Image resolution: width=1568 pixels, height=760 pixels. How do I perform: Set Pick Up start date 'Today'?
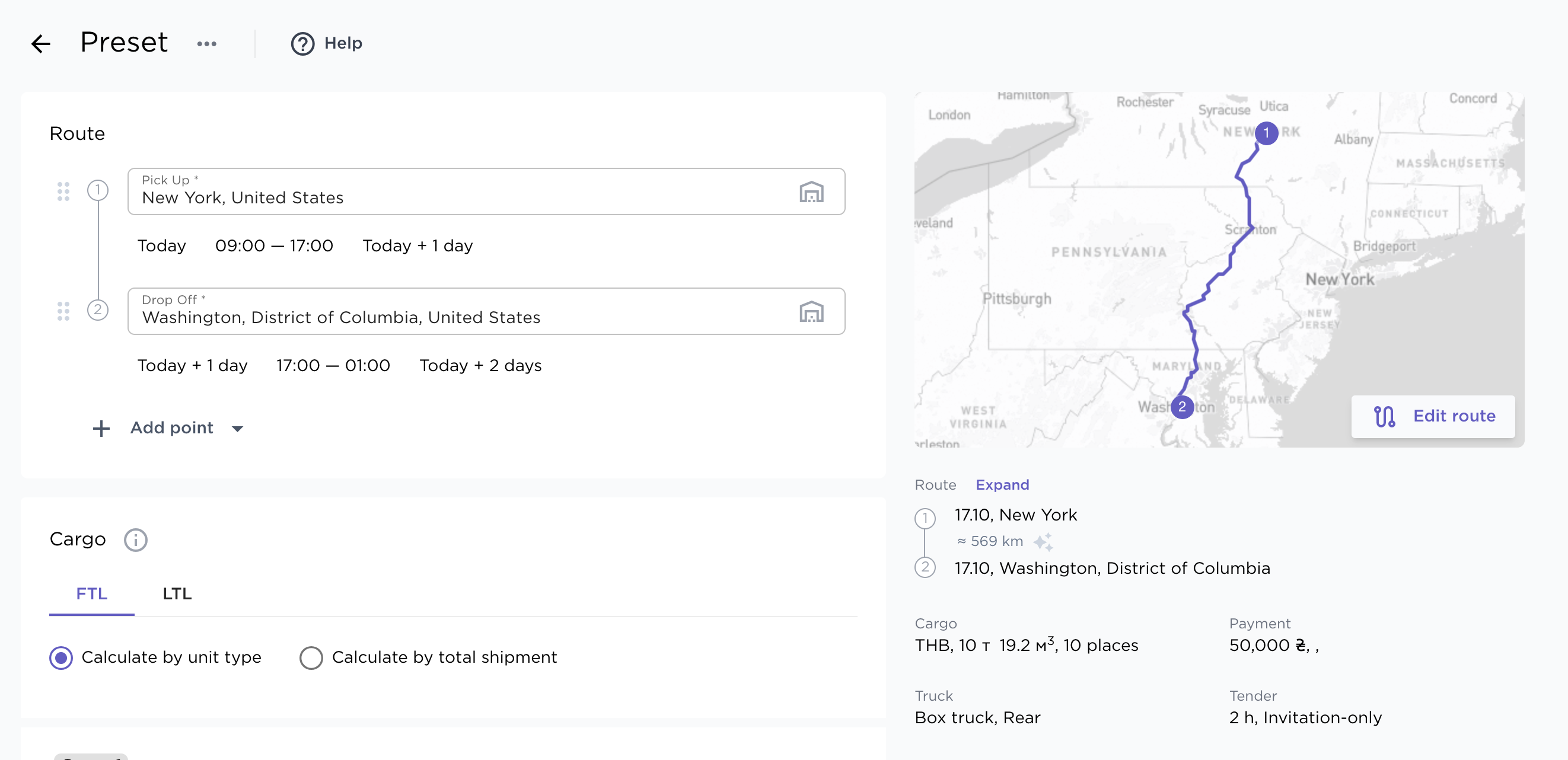pos(161,246)
